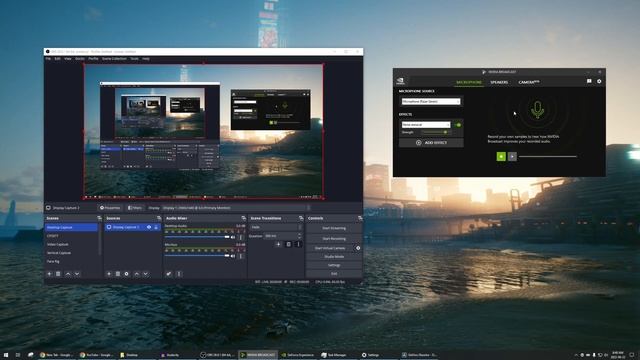Move source down arrow in Sources panel
The width and height of the screenshot is (640, 360).
[x=146, y=274]
